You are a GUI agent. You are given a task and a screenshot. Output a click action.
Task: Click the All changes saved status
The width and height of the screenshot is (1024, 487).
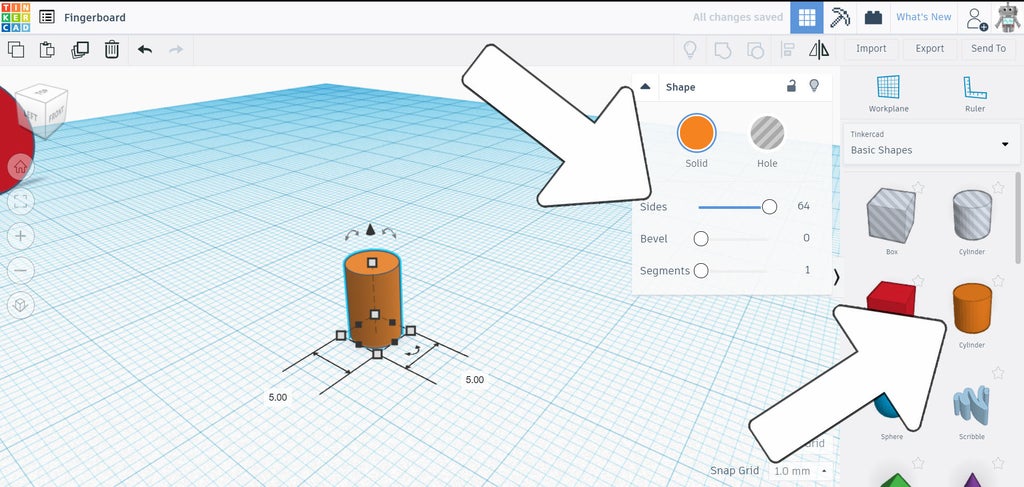pyautogui.click(x=738, y=17)
